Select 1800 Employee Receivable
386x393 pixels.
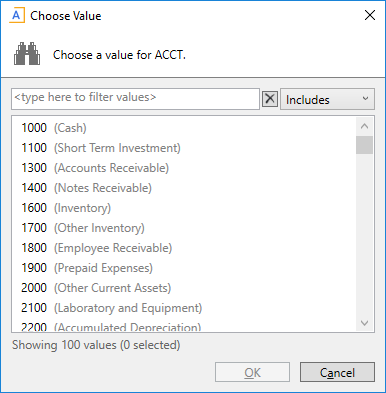click(x=184, y=248)
